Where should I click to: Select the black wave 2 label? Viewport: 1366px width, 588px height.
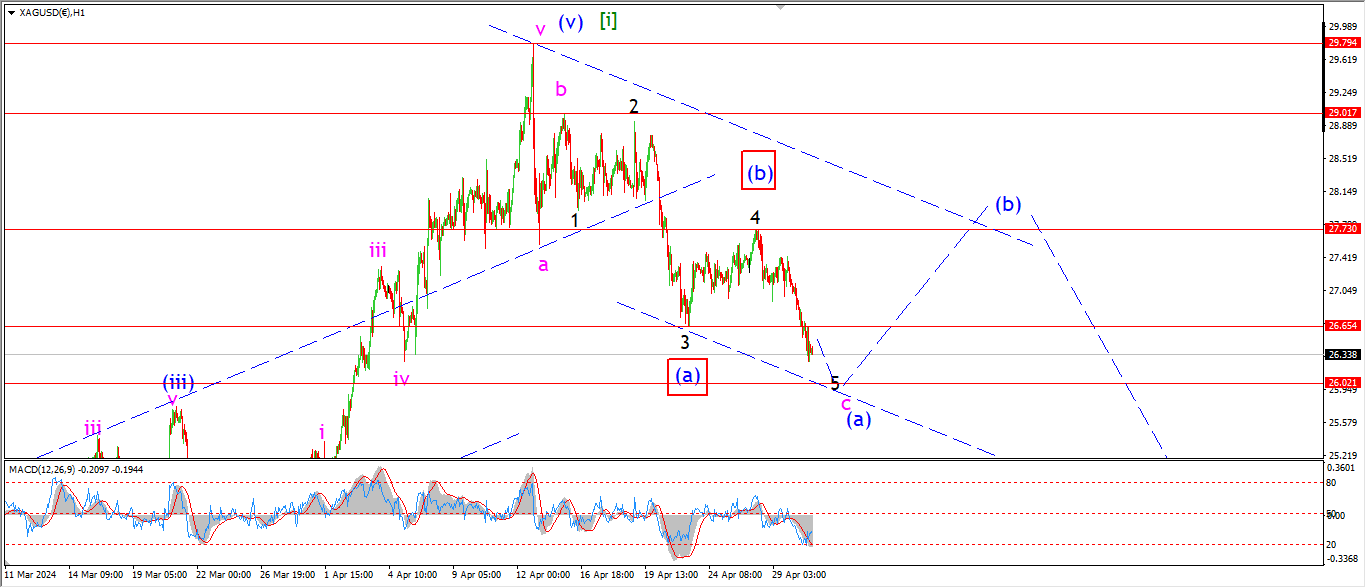tap(634, 106)
